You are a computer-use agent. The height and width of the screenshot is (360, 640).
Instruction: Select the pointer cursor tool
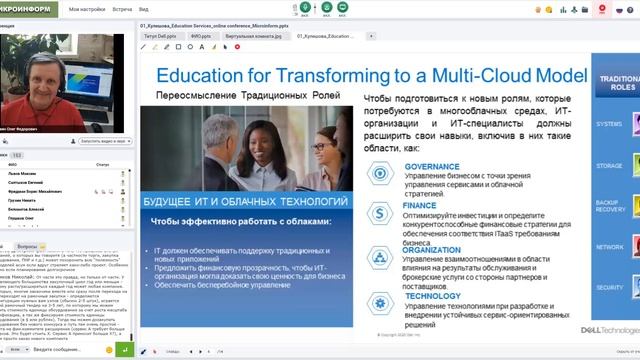(225, 47)
